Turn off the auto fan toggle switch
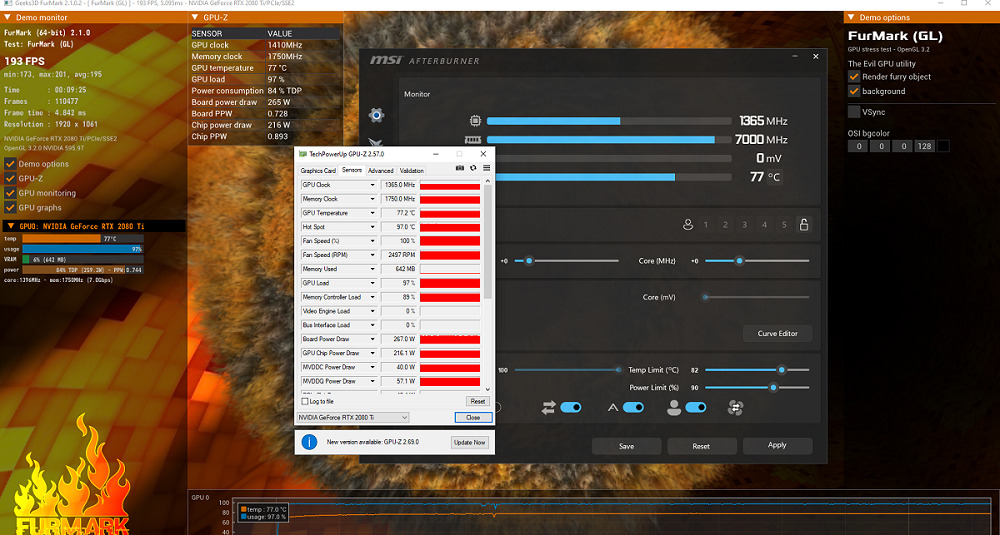This screenshot has width=1000, height=535. (x=633, y=407)
